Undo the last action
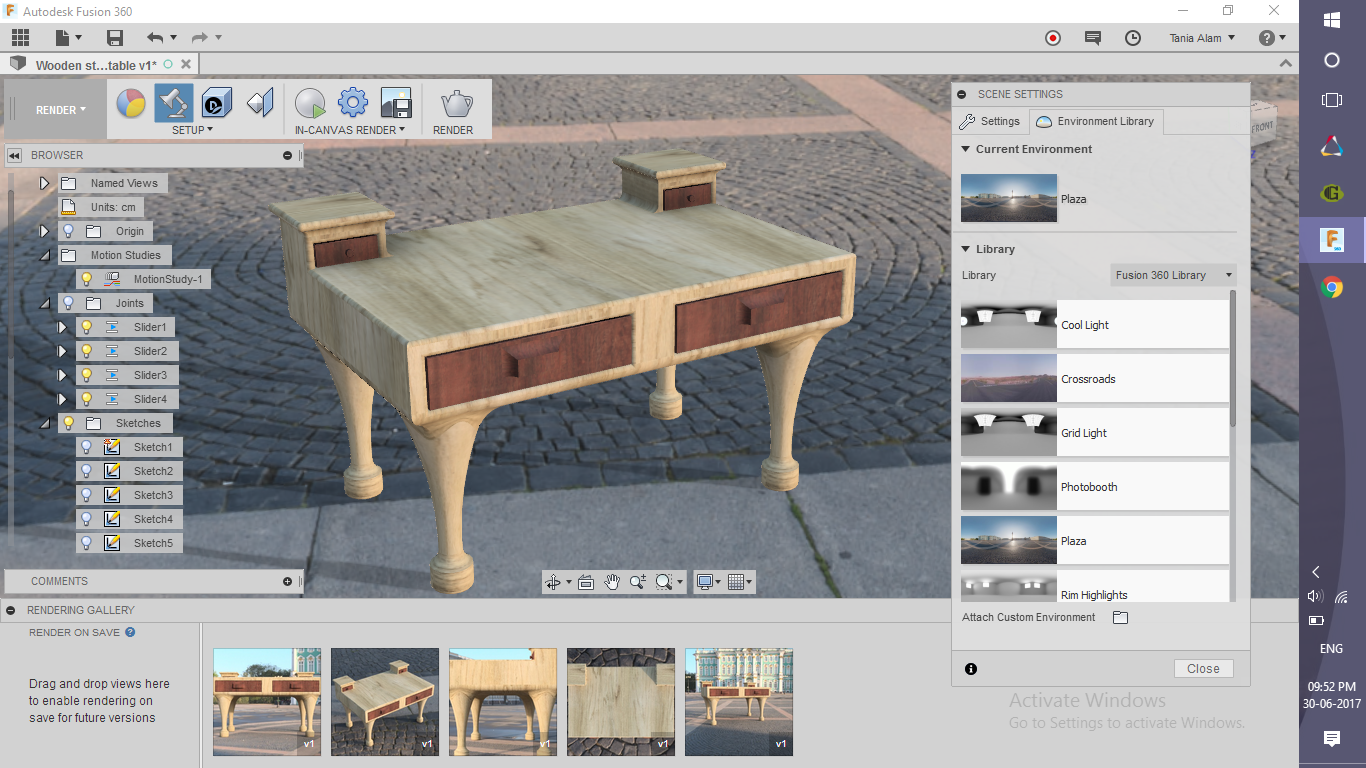Image resolution: width=1366 pixels, height=768 pixels. (x=155, y=38)
